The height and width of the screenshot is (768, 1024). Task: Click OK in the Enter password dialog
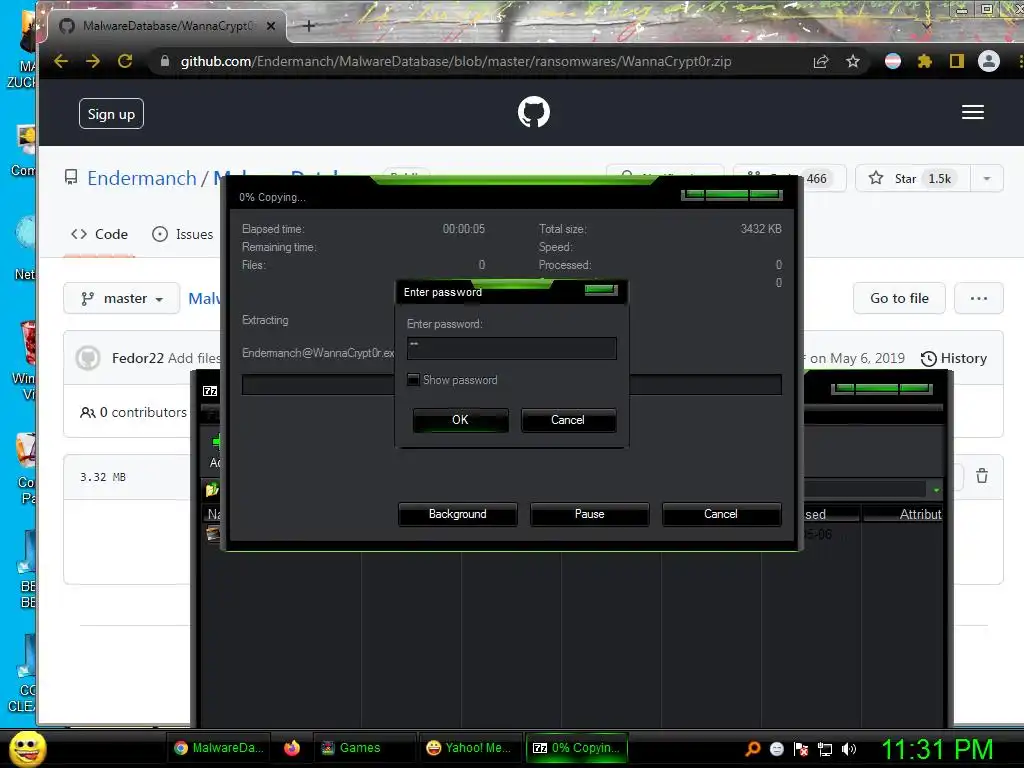click(460, 420)
